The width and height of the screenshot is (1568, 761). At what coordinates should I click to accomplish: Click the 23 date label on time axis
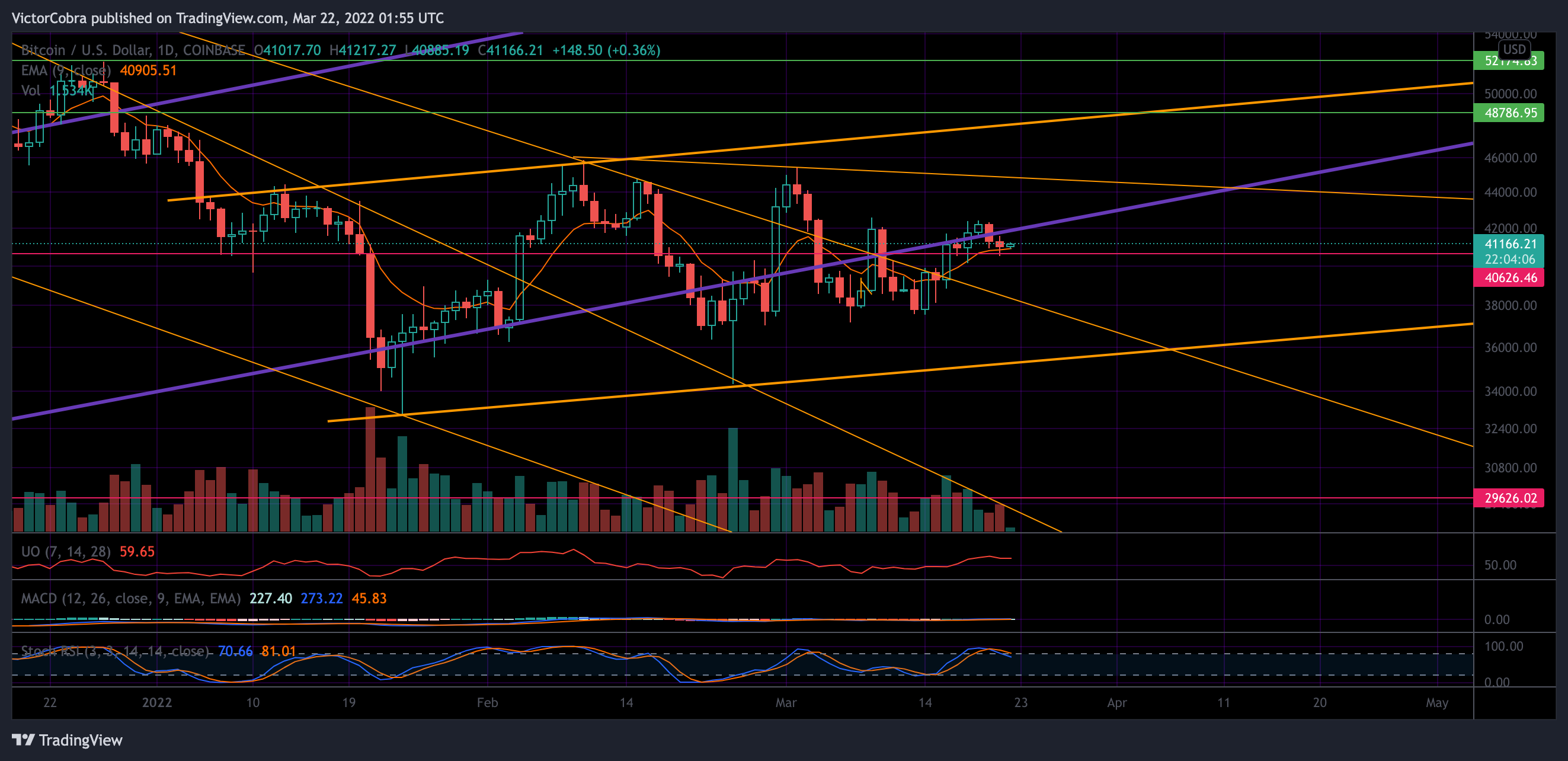[1021, 702]
